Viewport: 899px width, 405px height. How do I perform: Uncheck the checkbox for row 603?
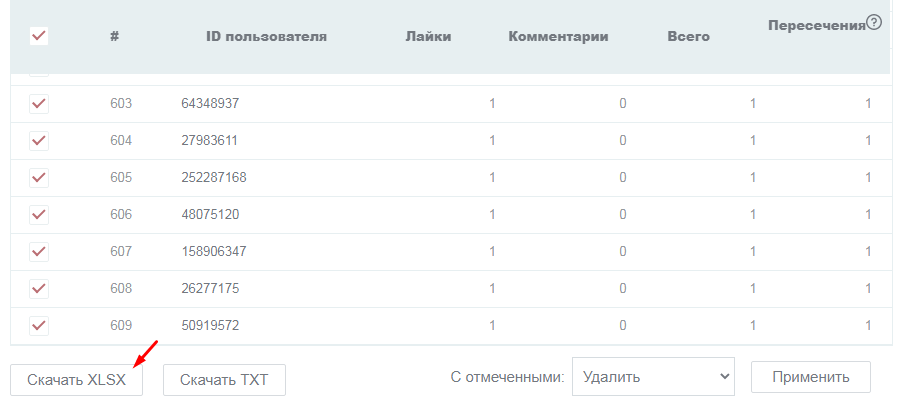click(39, 103)
